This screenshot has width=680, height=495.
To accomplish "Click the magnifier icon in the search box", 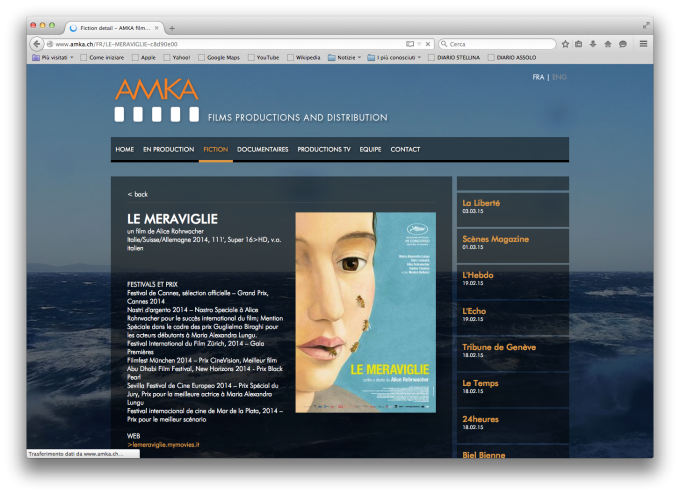I will pyautogui.click(x=444, y=44).
